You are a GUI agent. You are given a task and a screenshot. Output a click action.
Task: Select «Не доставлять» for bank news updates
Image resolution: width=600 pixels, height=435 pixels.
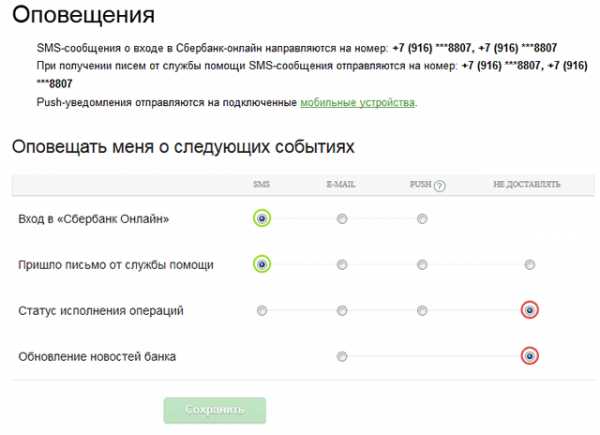point(529,356)
